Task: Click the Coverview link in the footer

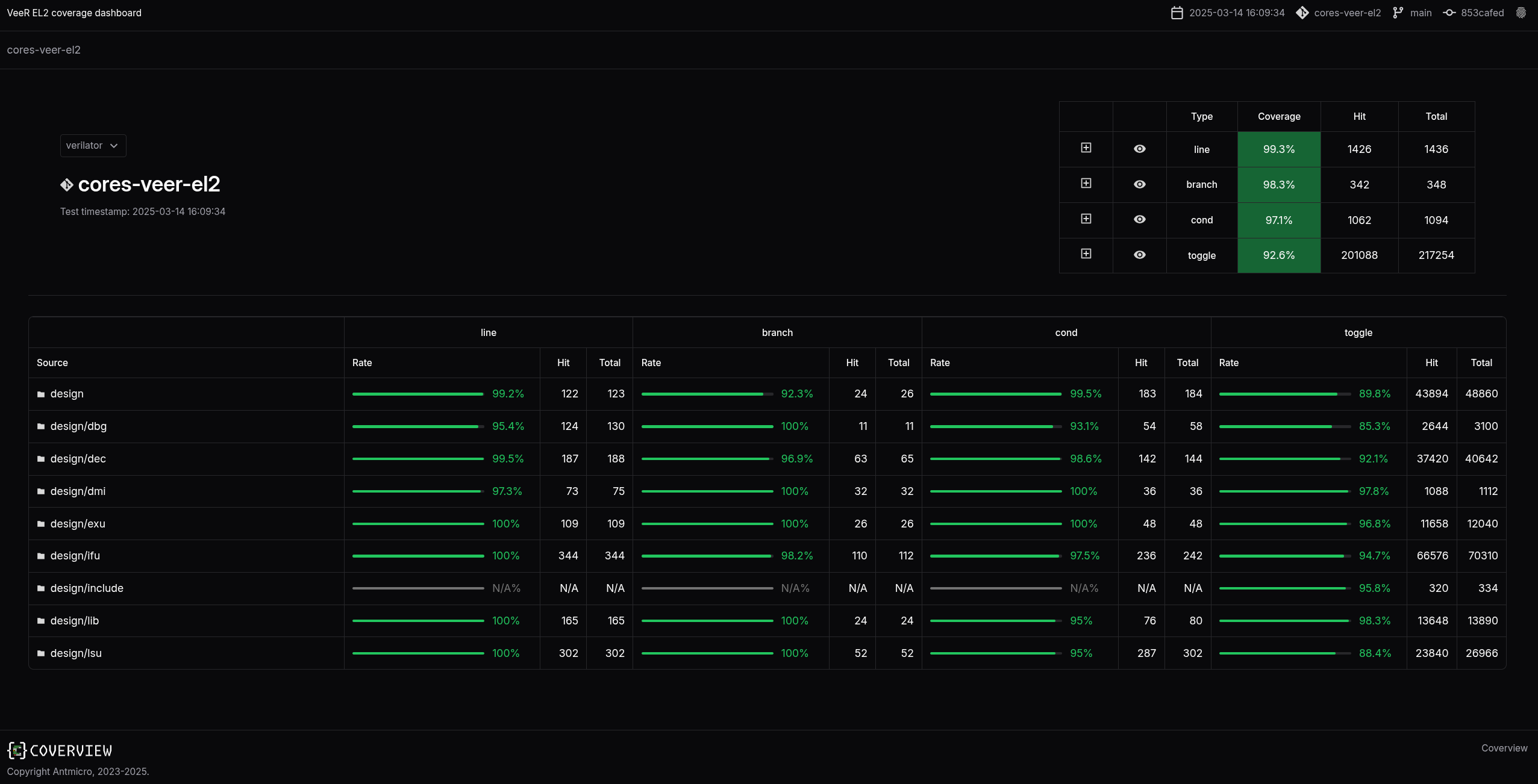Action: (1504, 748)
